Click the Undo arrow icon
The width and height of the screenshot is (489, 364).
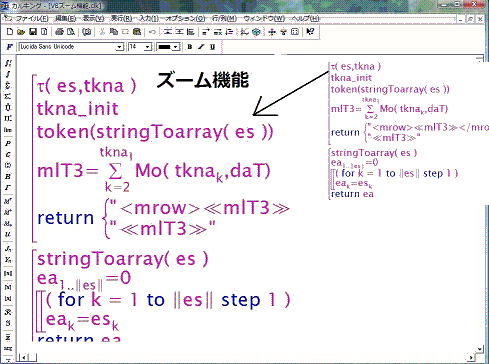point(152,32)
